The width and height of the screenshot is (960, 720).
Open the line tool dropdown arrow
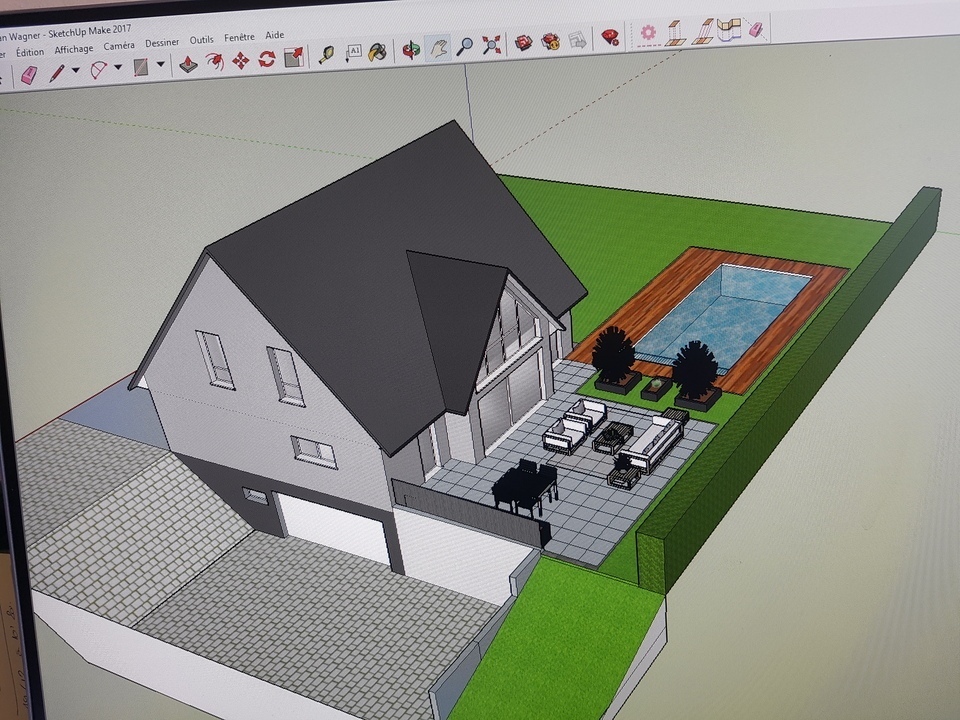76,71
